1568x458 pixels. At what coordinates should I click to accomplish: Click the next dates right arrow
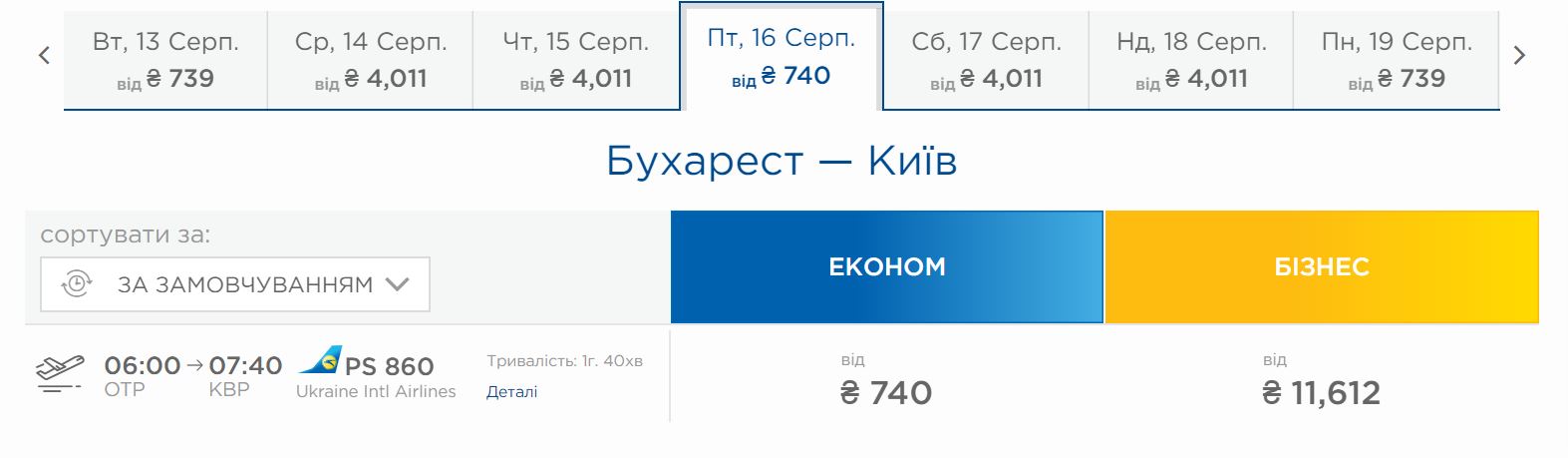tap(1519, 56)
